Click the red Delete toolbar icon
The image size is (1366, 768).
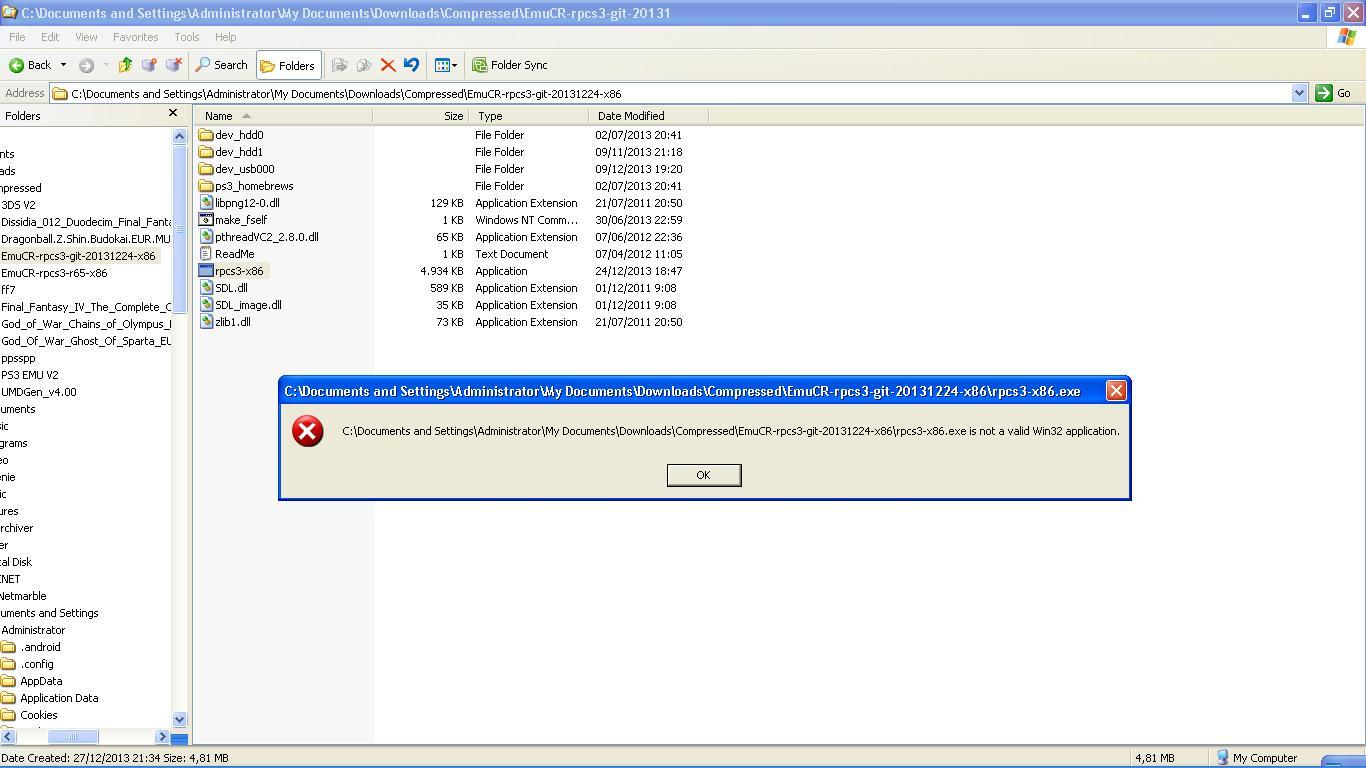(388, 65)
